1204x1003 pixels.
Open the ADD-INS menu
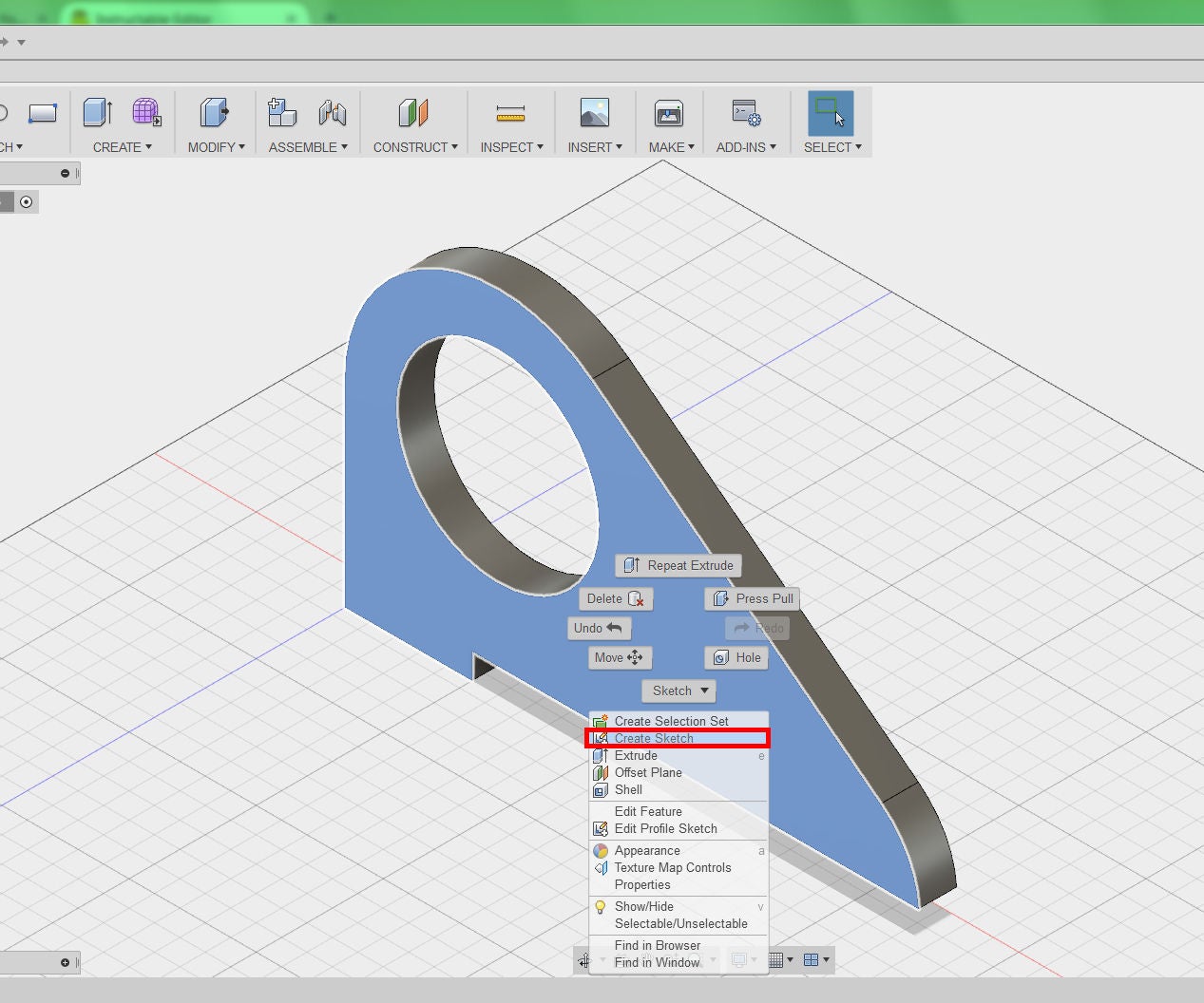point(746,147)
